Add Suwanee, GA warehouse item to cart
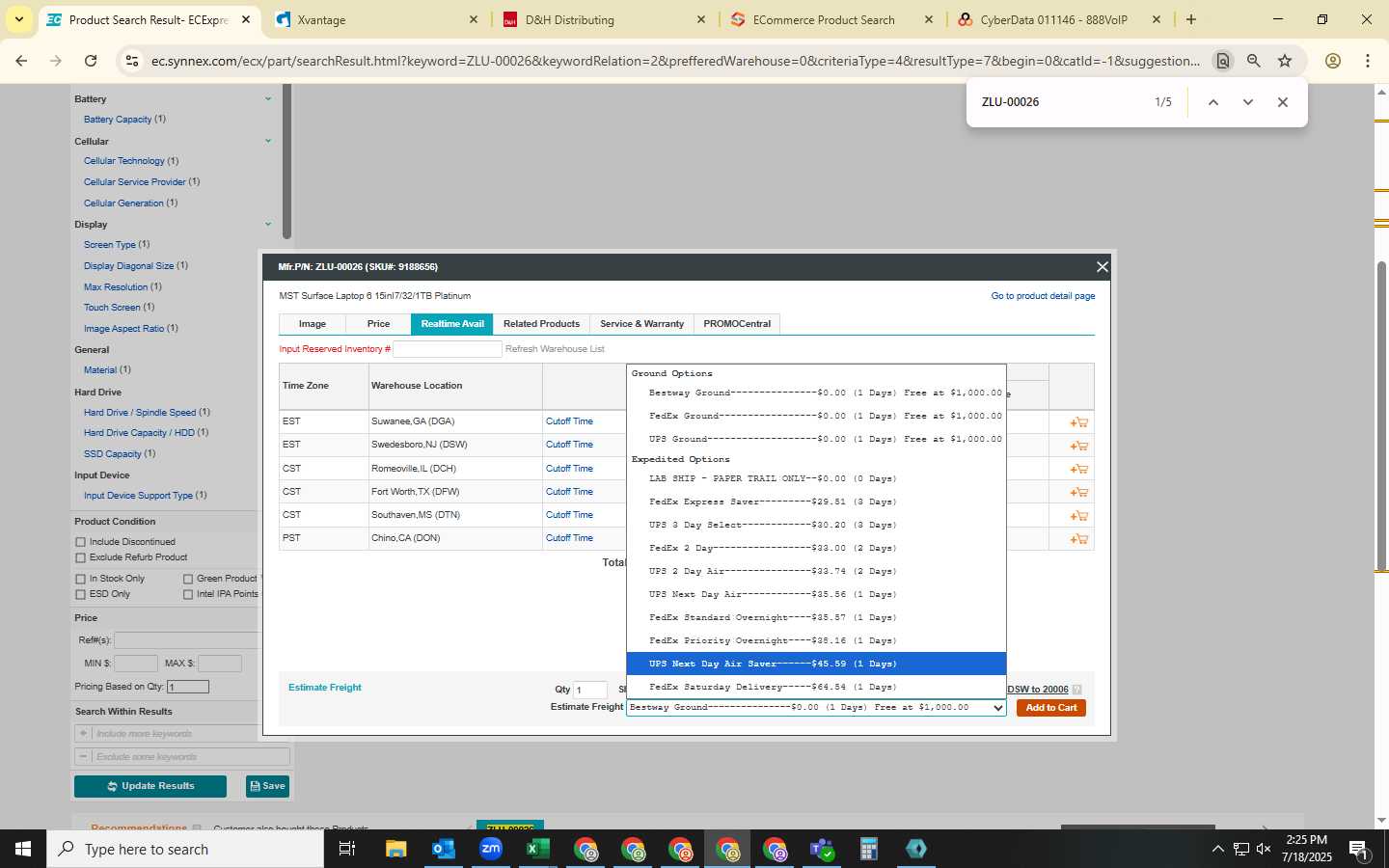This screenshot has height=868, width=1389. point(1078,422)
